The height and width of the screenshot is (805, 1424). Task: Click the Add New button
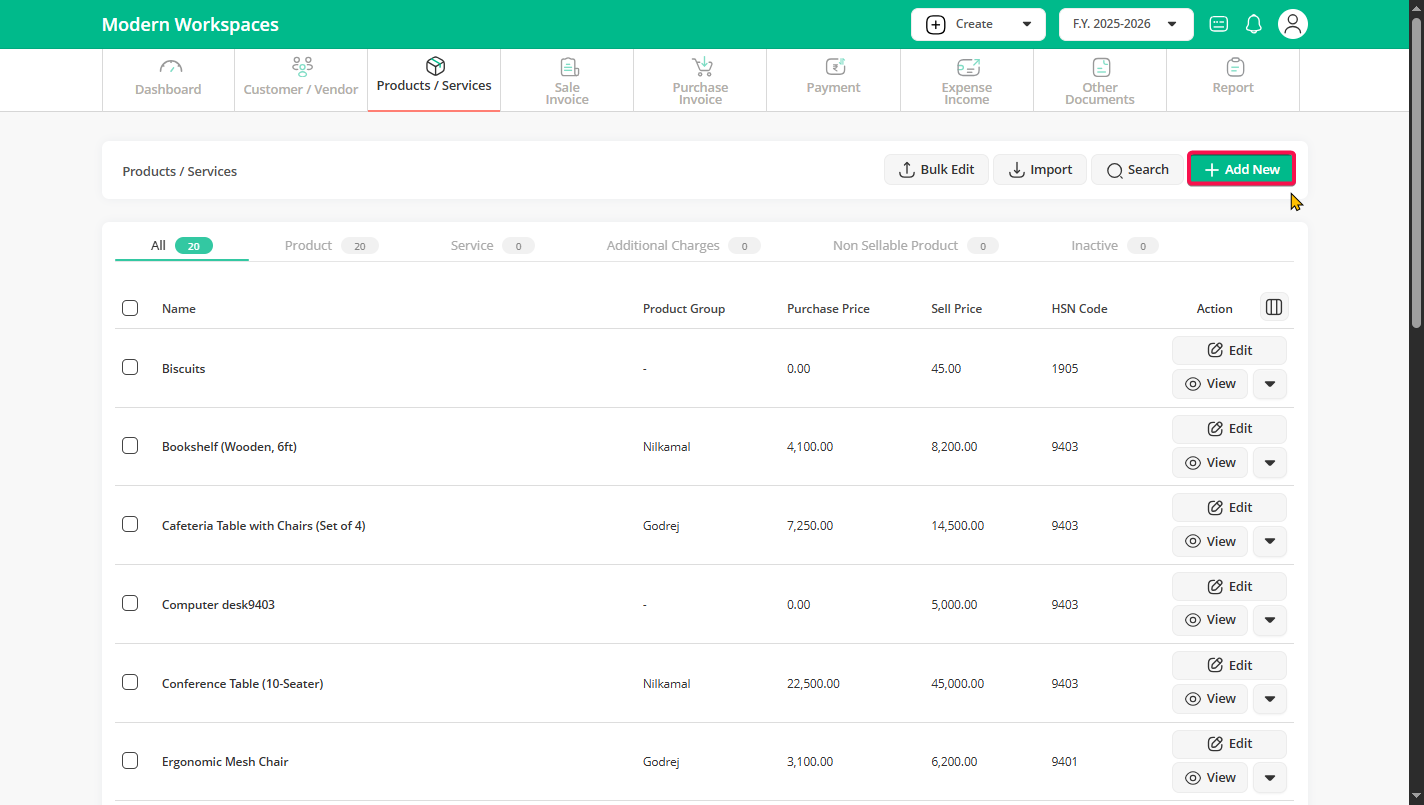pos(1241,170)
